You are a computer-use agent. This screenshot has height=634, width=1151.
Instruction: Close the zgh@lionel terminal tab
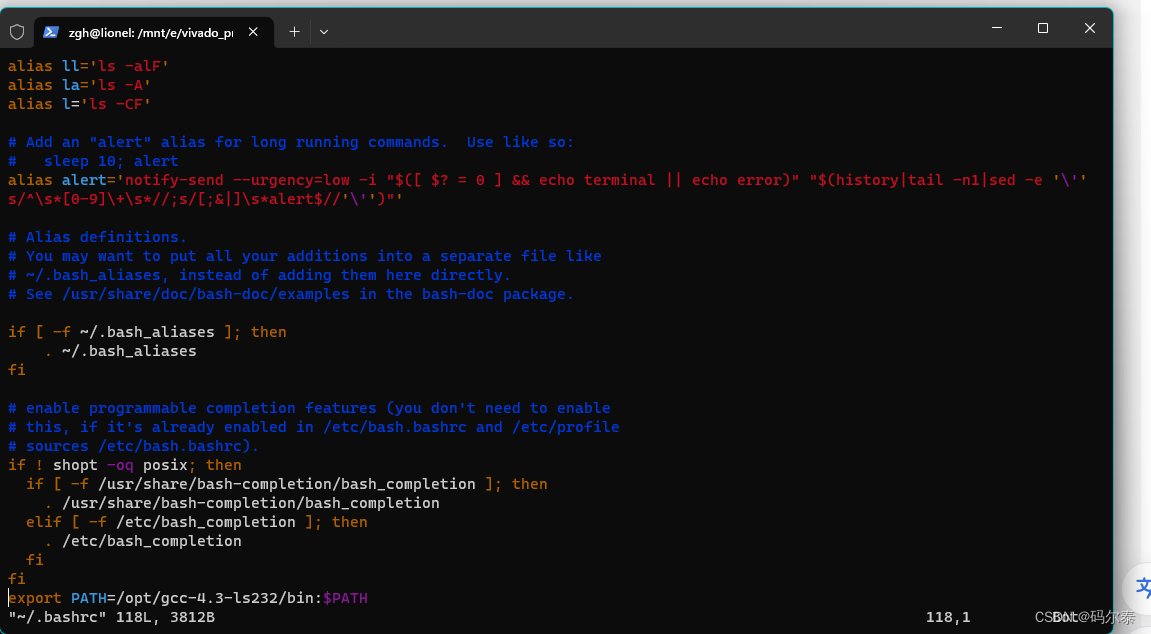click(253, 31)
